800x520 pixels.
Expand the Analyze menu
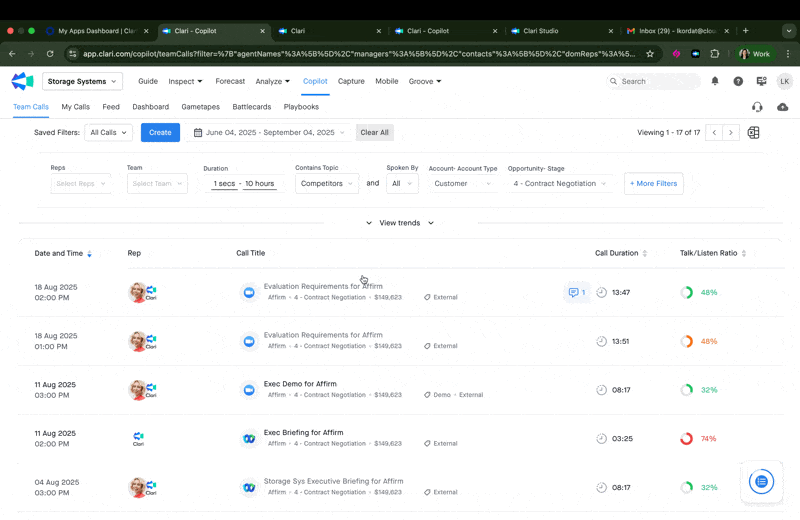272,81
